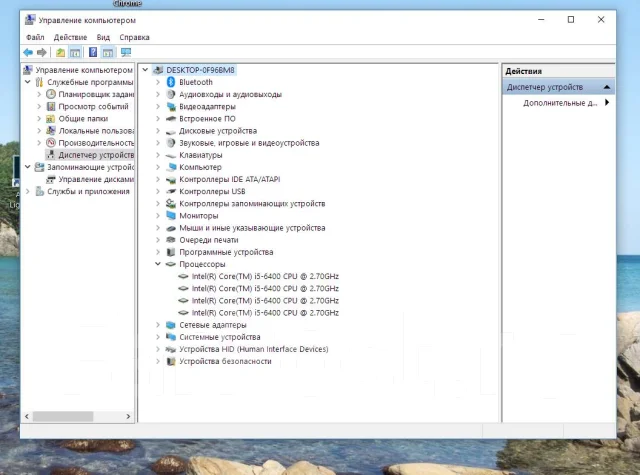Expand the Мониторы node
640x475 pixels.
coord(158,215)
